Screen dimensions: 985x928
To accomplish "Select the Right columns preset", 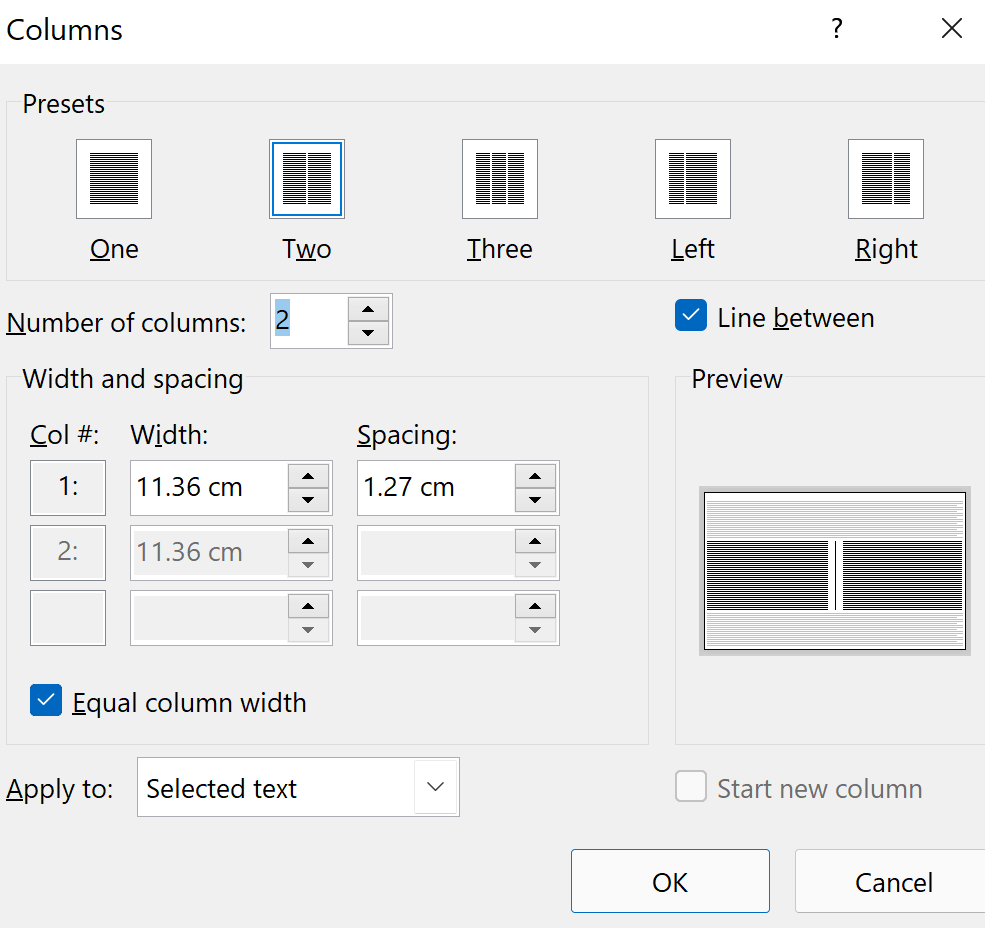I will point(885,180).
